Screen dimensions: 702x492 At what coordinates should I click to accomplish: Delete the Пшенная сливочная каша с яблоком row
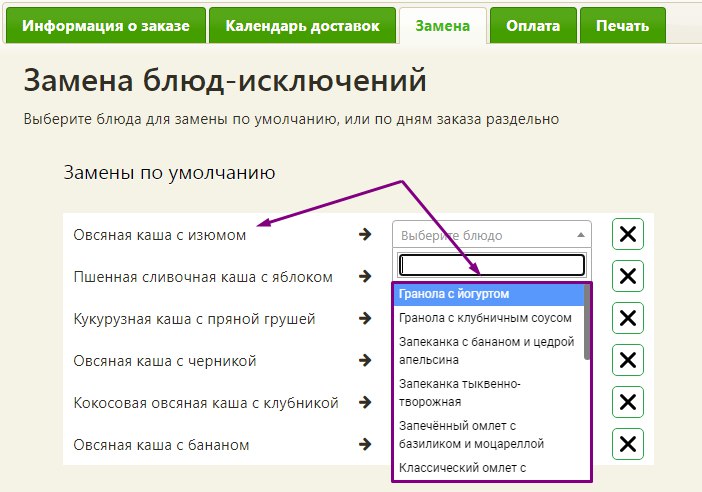pos(627,277)
